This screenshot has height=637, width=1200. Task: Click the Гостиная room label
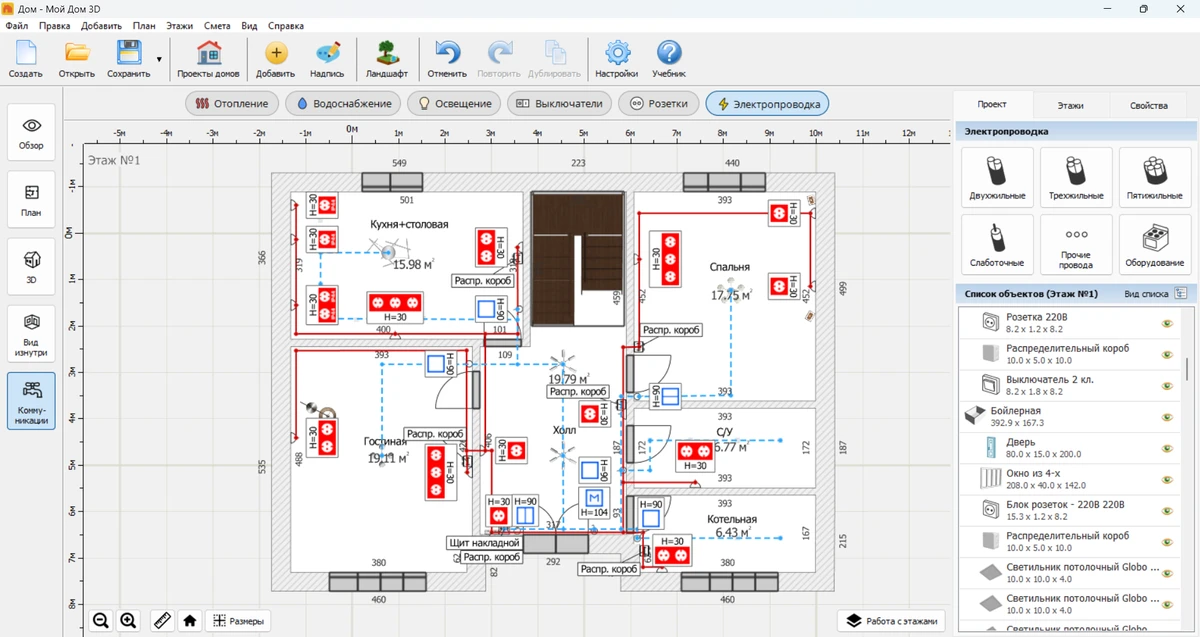[x=385, y=441]
